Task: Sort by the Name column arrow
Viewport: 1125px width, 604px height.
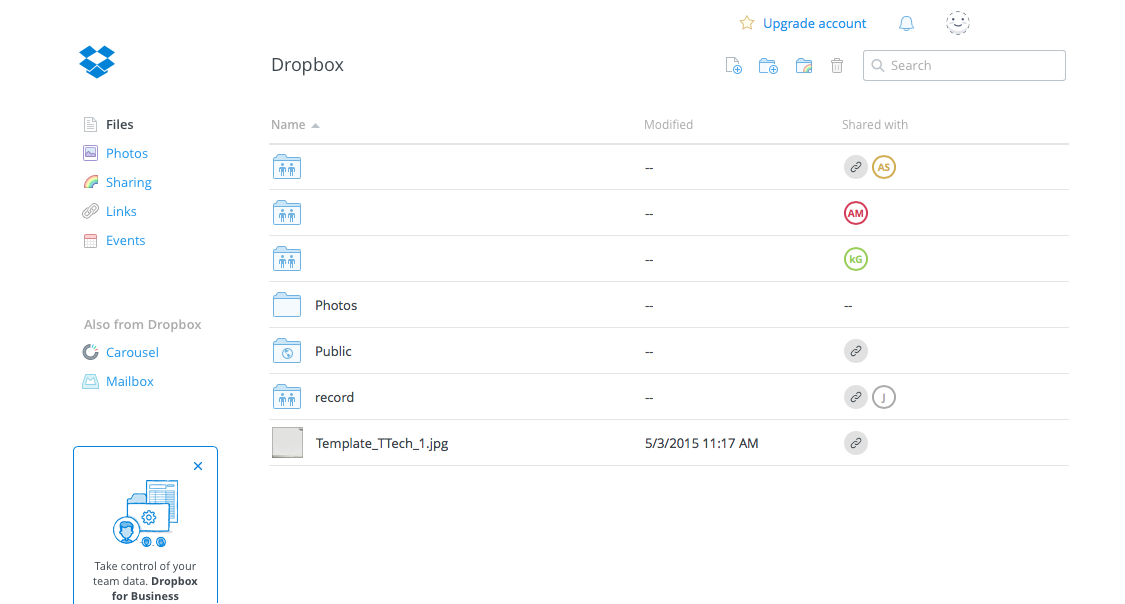Action: click(315, 126)
